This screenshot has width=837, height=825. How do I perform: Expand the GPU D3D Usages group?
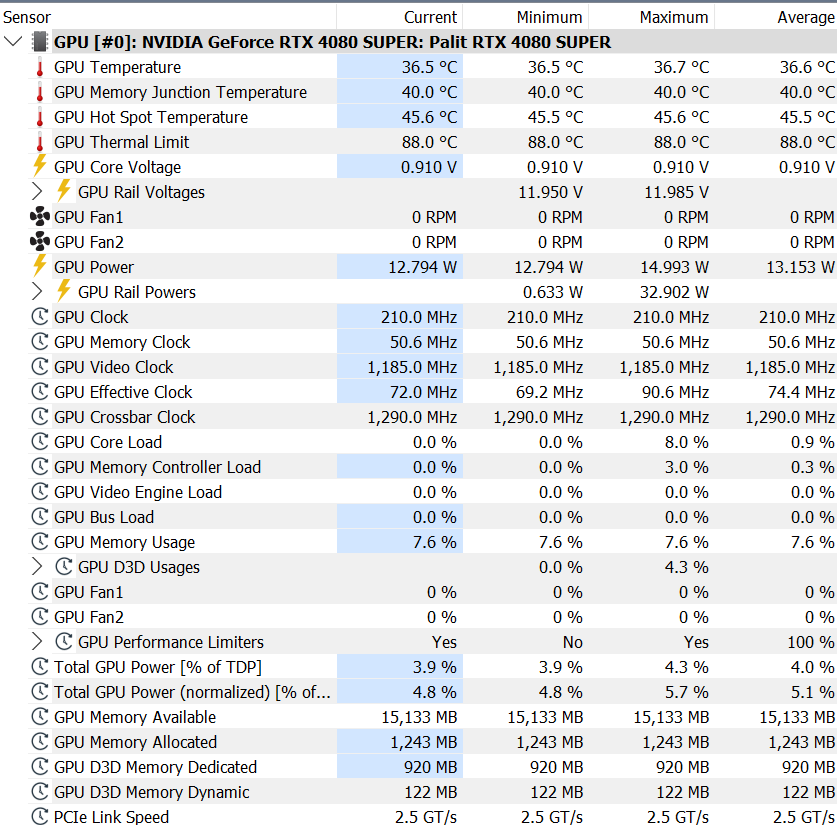37,567
